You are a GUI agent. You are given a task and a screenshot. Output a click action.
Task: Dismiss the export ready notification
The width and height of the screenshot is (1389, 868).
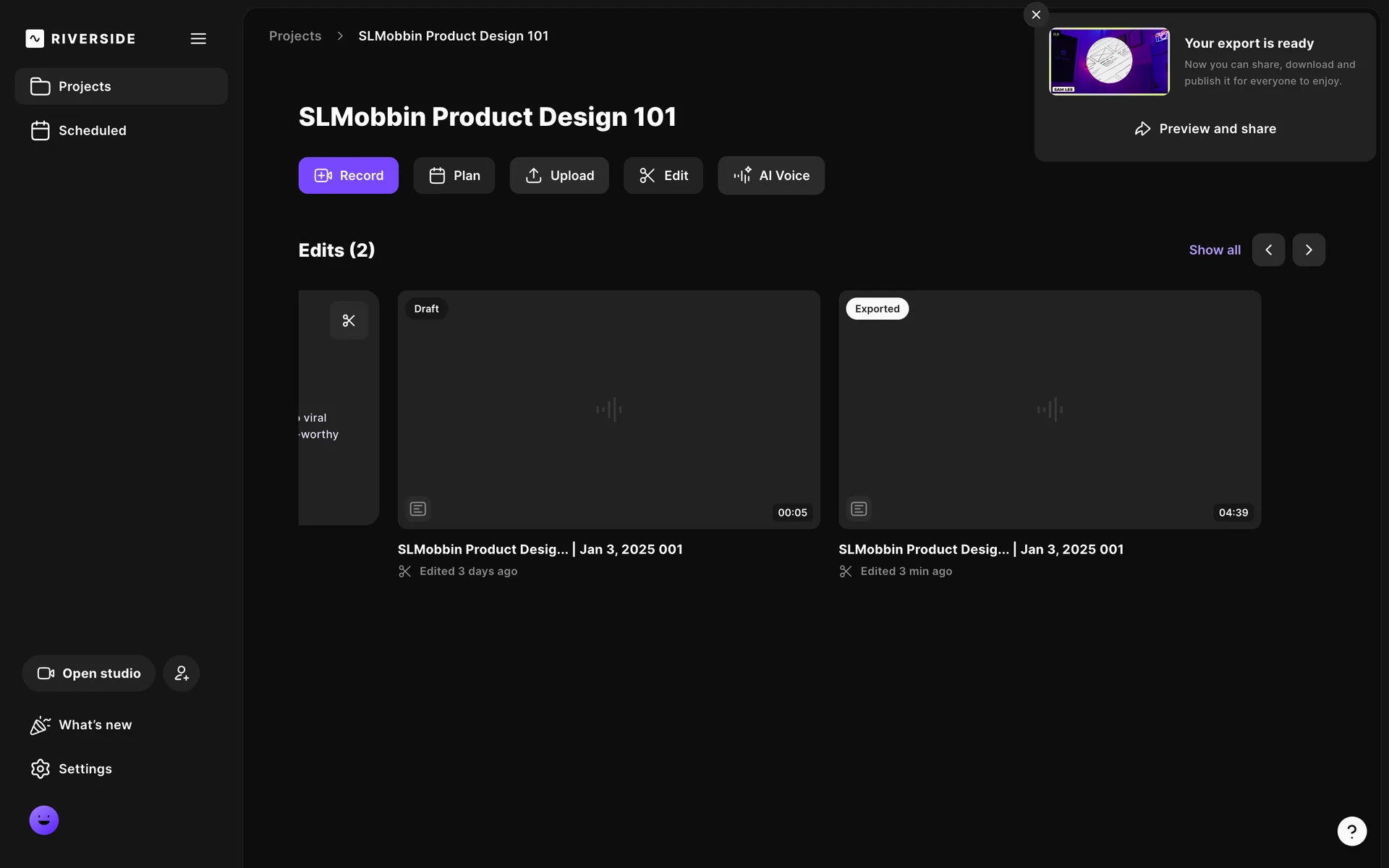(x=1036, y=14)
